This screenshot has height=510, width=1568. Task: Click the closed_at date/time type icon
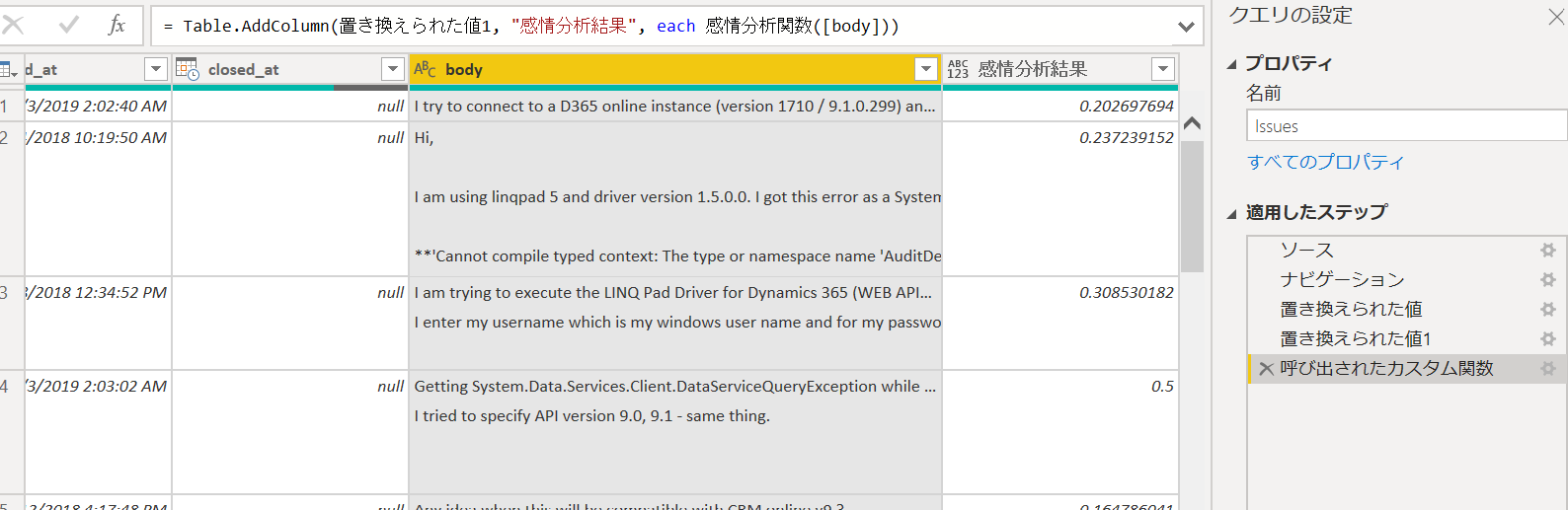coord(187,68)
